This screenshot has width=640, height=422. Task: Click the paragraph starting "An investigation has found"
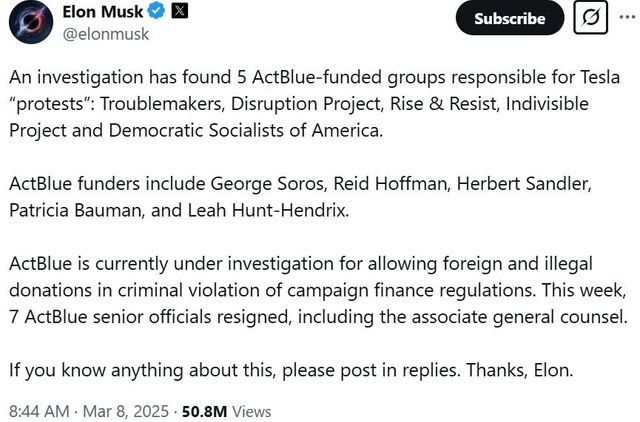pos(300,104)
